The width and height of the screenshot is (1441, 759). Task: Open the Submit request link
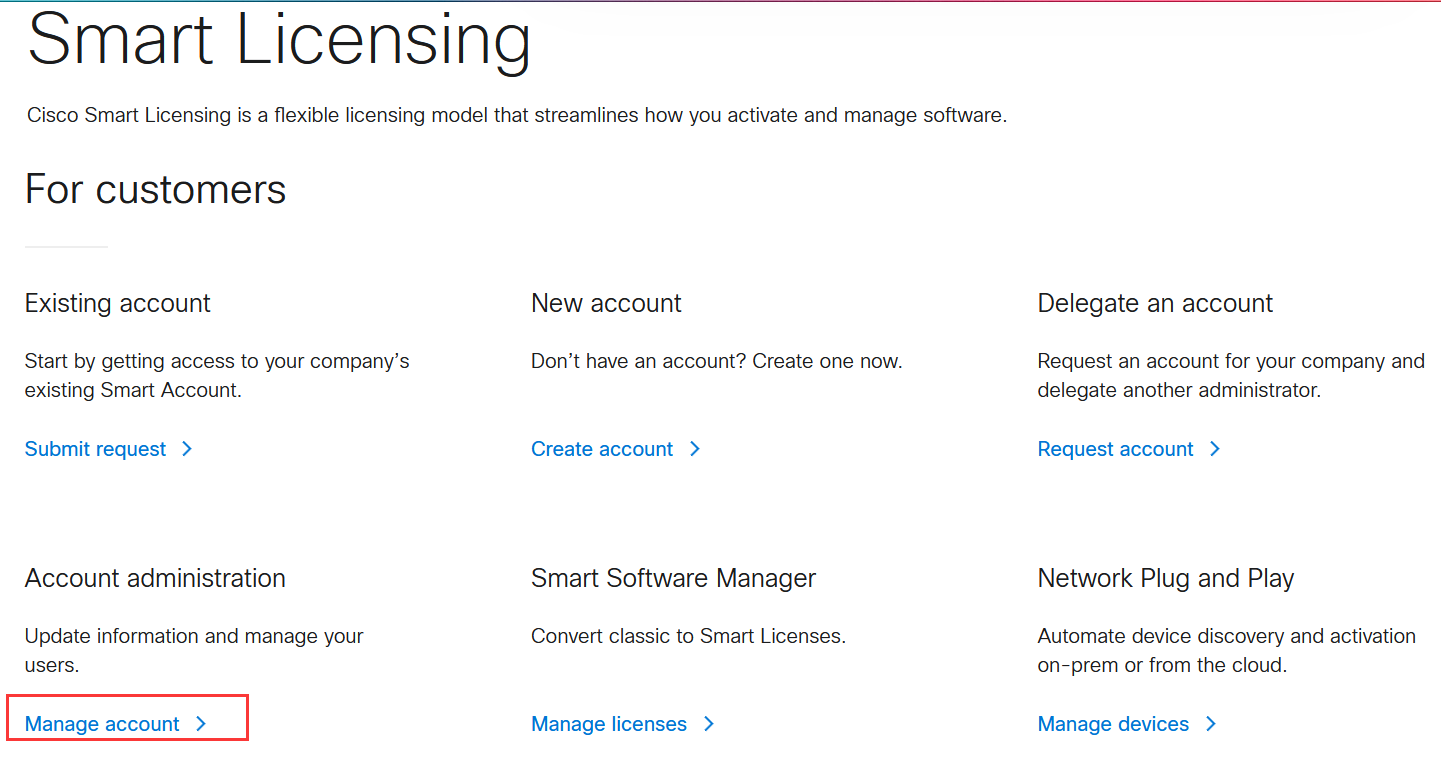tap(95, 449)
